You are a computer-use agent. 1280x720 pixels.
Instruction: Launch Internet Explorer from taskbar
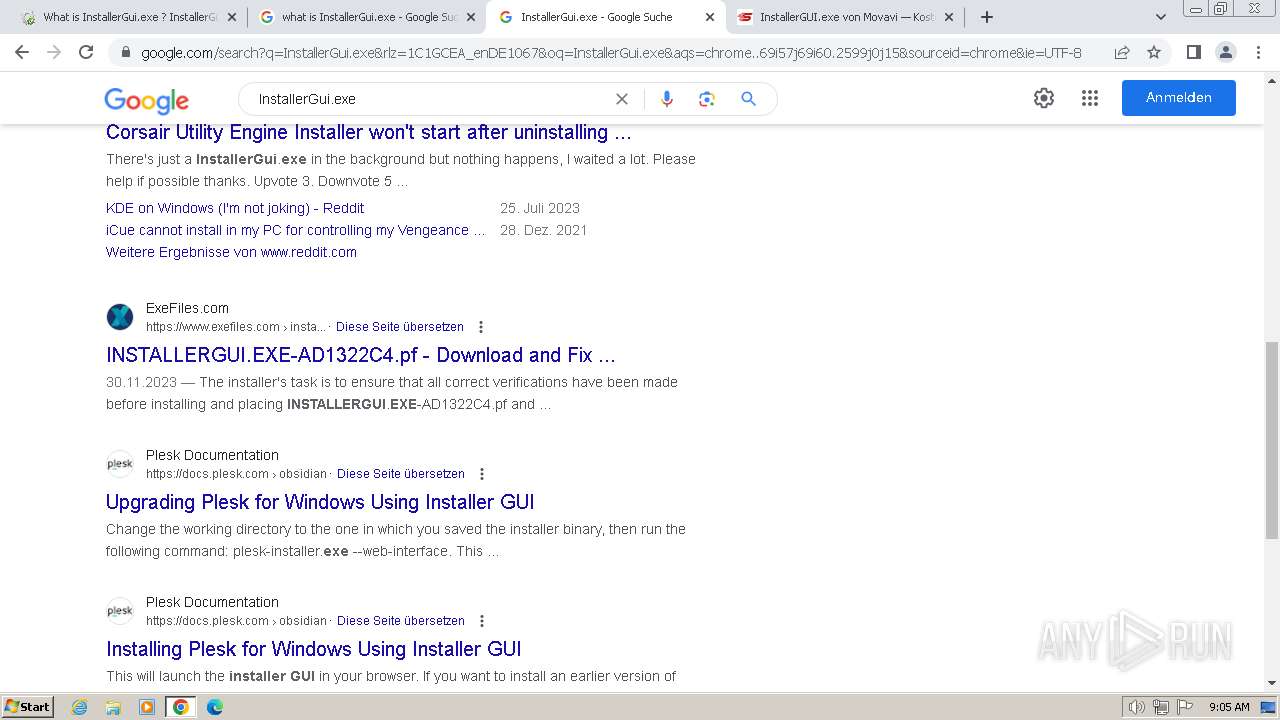pyautogui.click(x=80, y=707)
